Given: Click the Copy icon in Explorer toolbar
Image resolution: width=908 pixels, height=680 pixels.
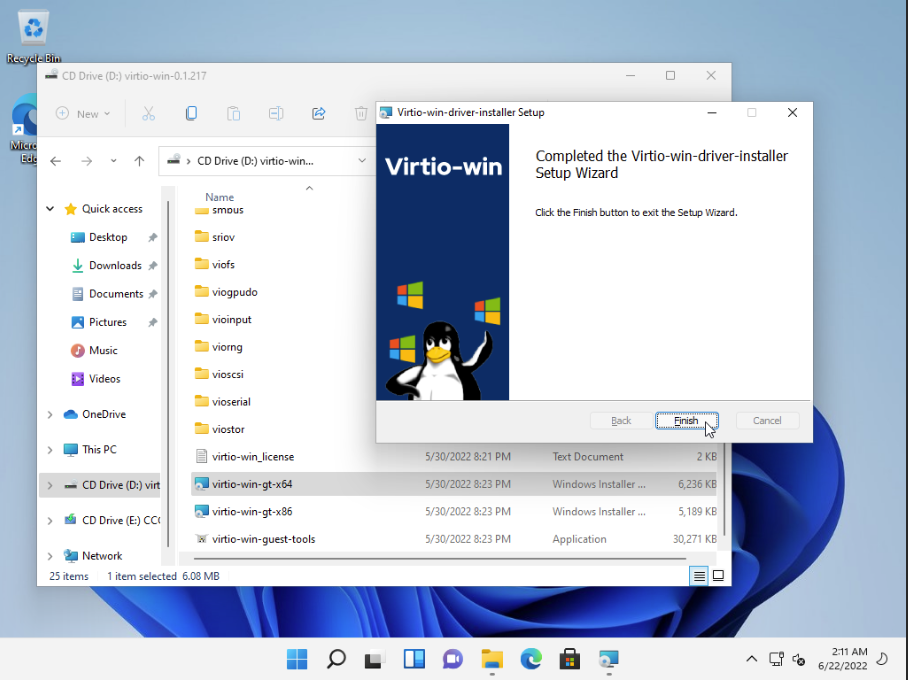Looking at the screenshot, I should tap(191, 114).
